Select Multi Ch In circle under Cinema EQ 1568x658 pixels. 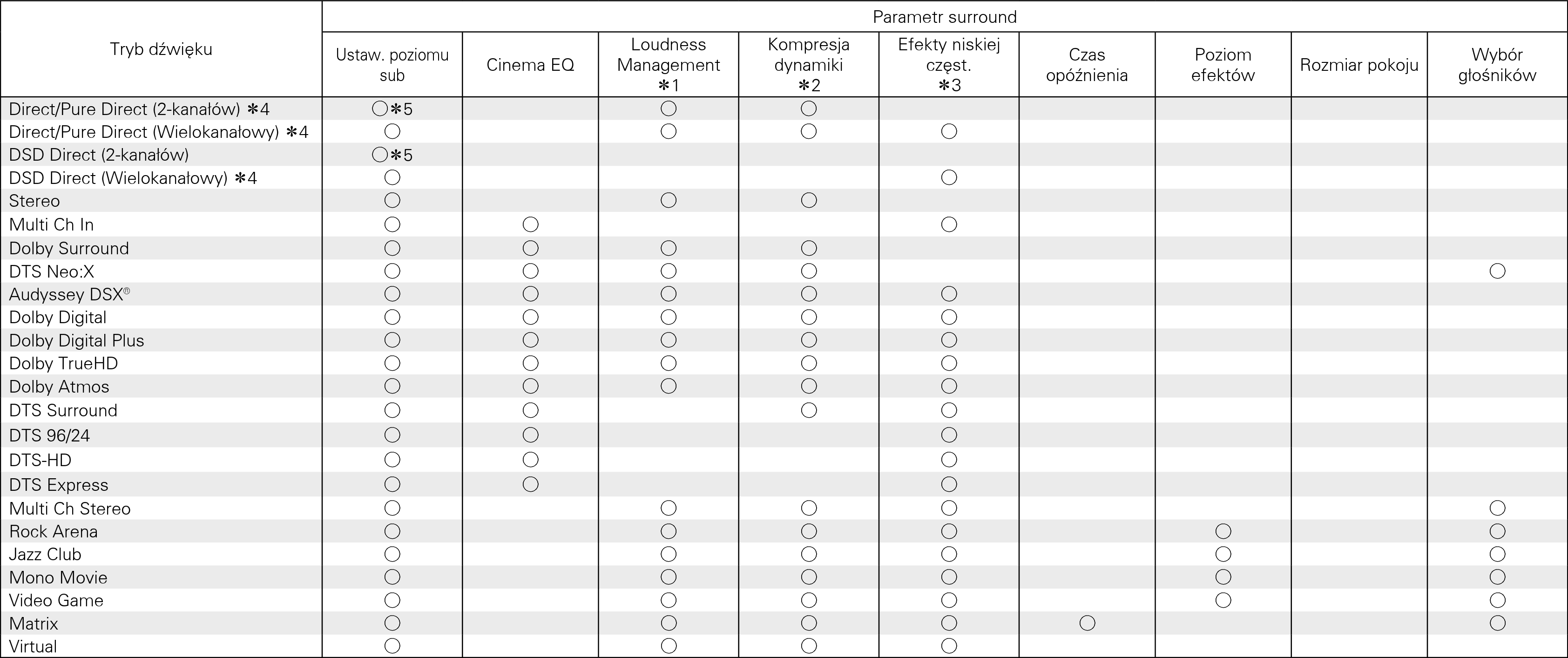pos(530,224)
